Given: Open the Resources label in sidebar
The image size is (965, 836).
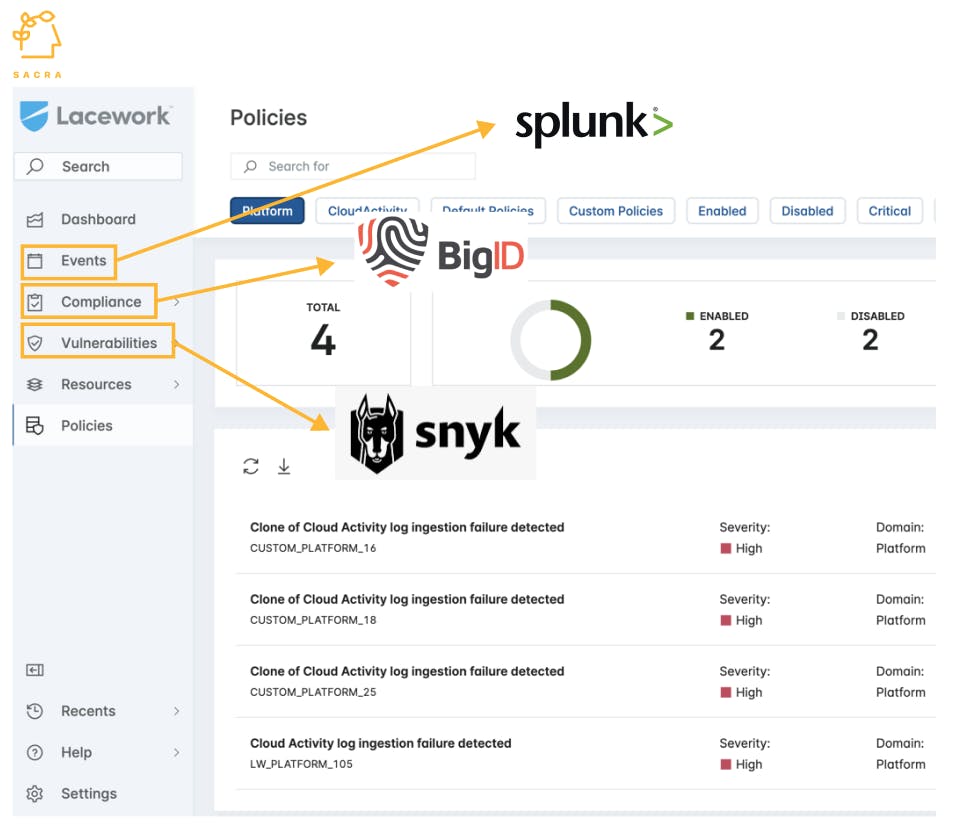Looking at the screenshot, I should click(96, 385).
